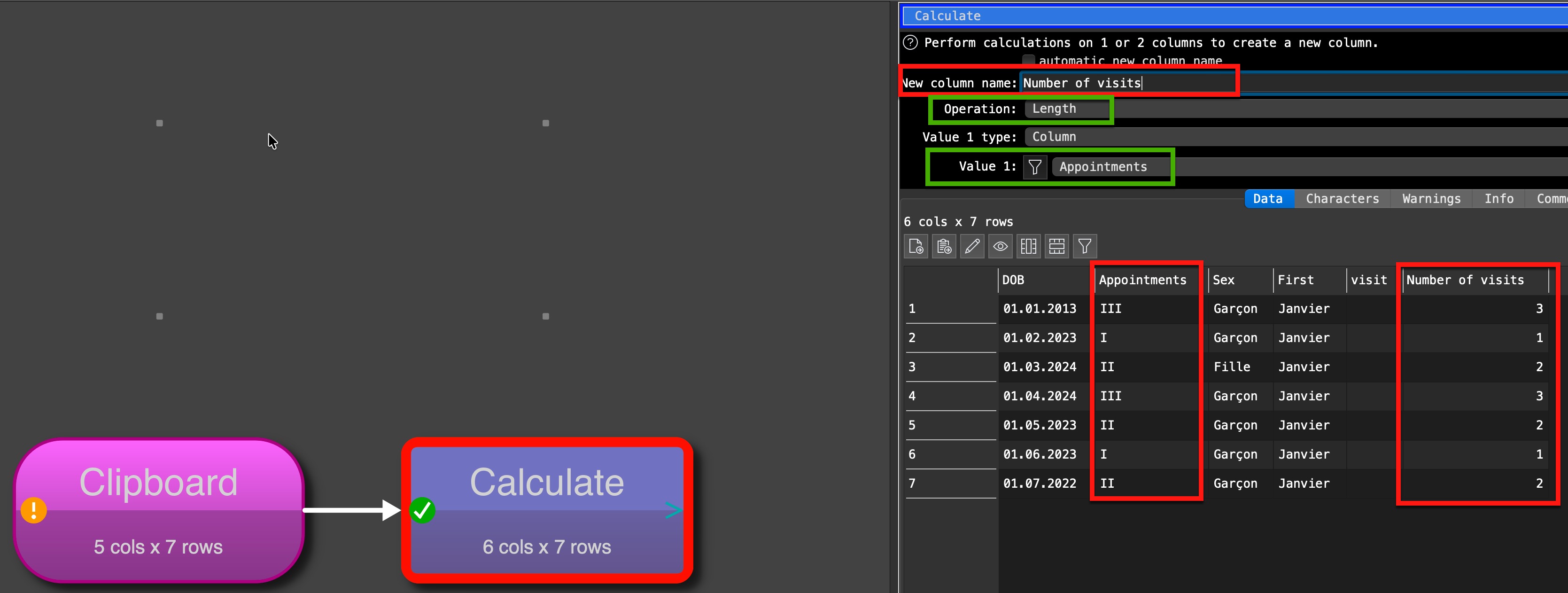Click the filter icon beside Value 1
Image resolution: width=1568 pixels, height=593 pixels.
(x=1035, y=167)
